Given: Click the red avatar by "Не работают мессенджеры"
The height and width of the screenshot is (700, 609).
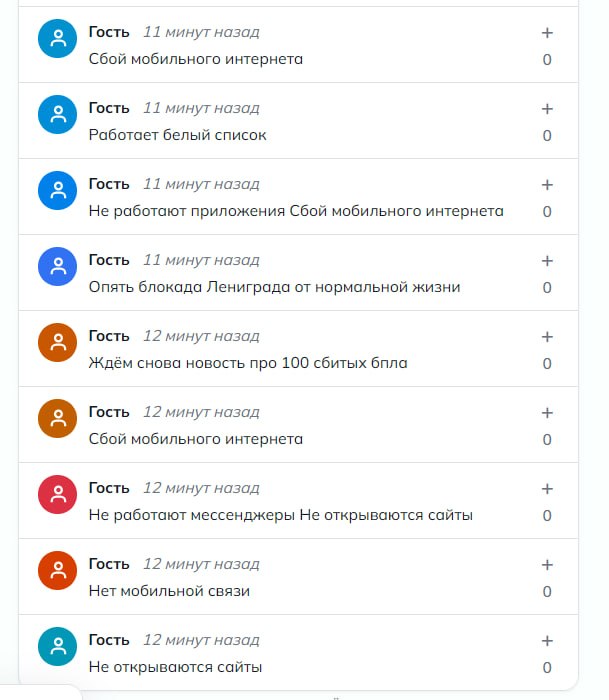Looking at the screenshot, I should (58, 494).
